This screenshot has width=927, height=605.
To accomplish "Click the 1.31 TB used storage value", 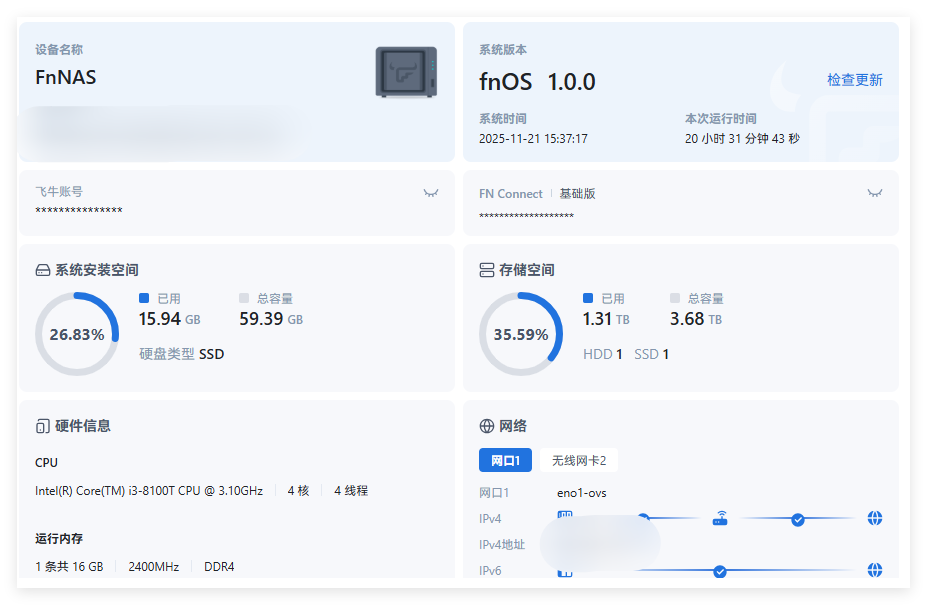I will 606,319.
